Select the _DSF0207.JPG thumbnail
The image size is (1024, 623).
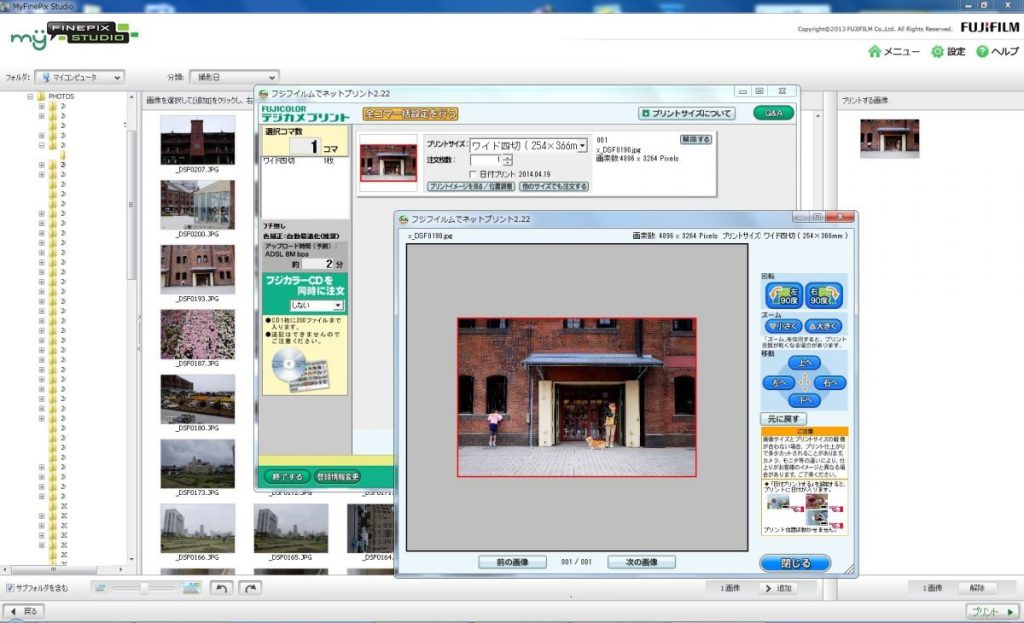point(197,139)
